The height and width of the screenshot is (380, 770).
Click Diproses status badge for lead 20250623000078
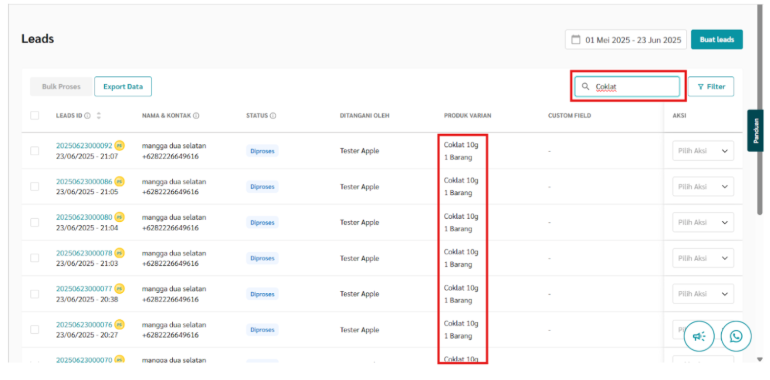(x=262, y=258)
